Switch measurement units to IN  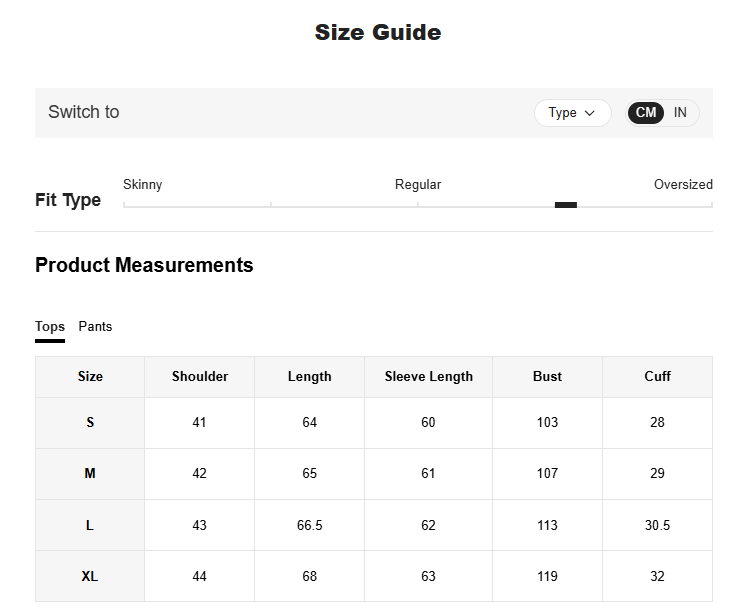pyautogui.click(x=680, y=113)
